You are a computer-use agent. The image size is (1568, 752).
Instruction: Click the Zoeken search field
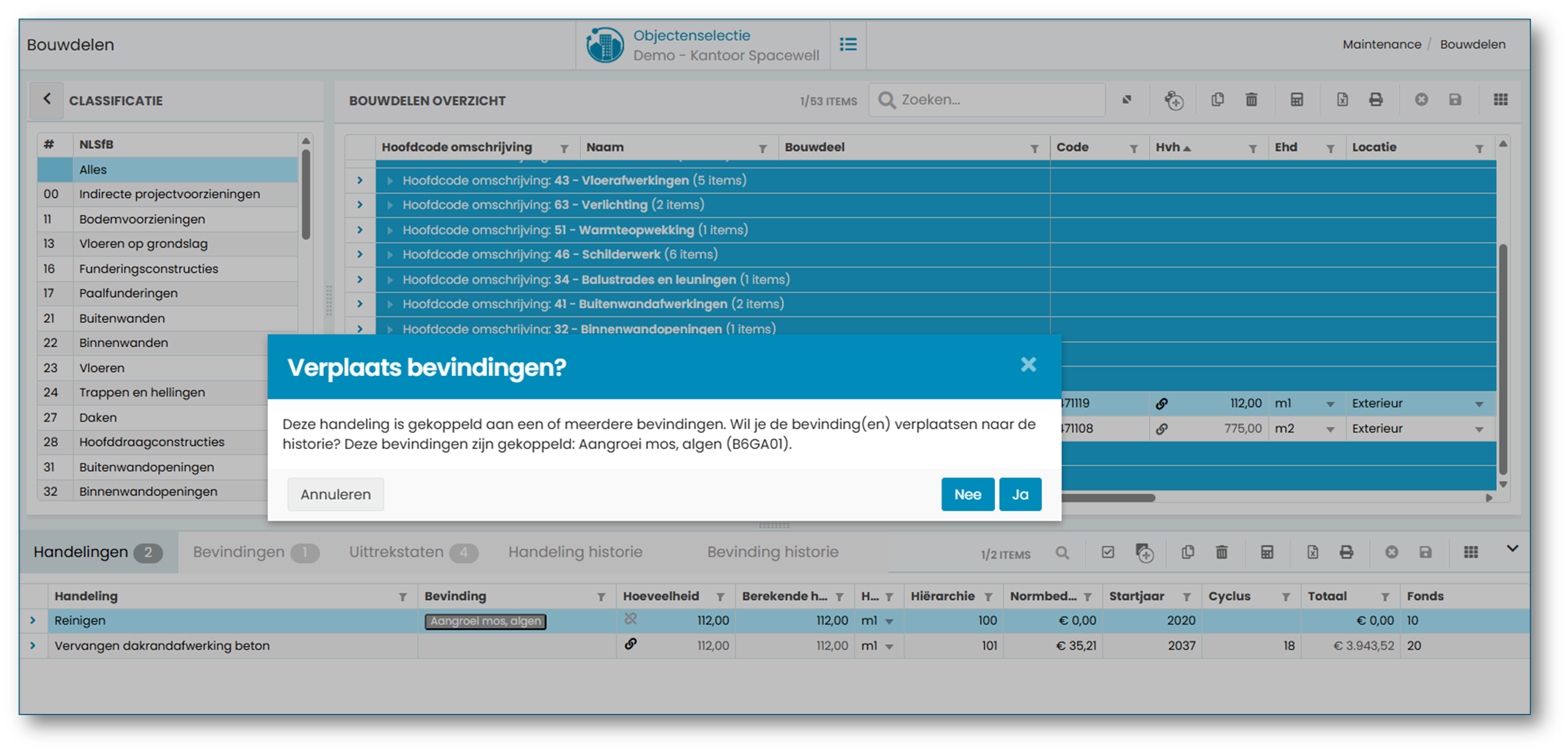(987, 100)
